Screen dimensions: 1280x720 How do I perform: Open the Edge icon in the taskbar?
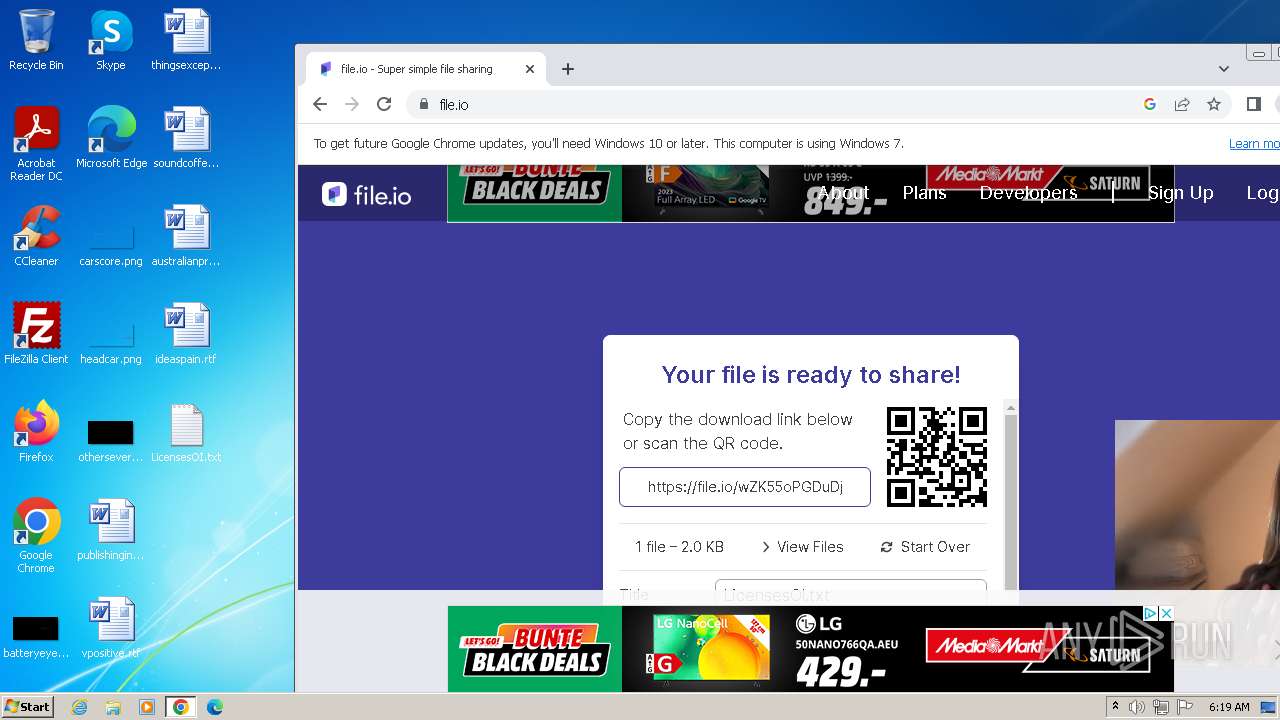coord(214,707)
